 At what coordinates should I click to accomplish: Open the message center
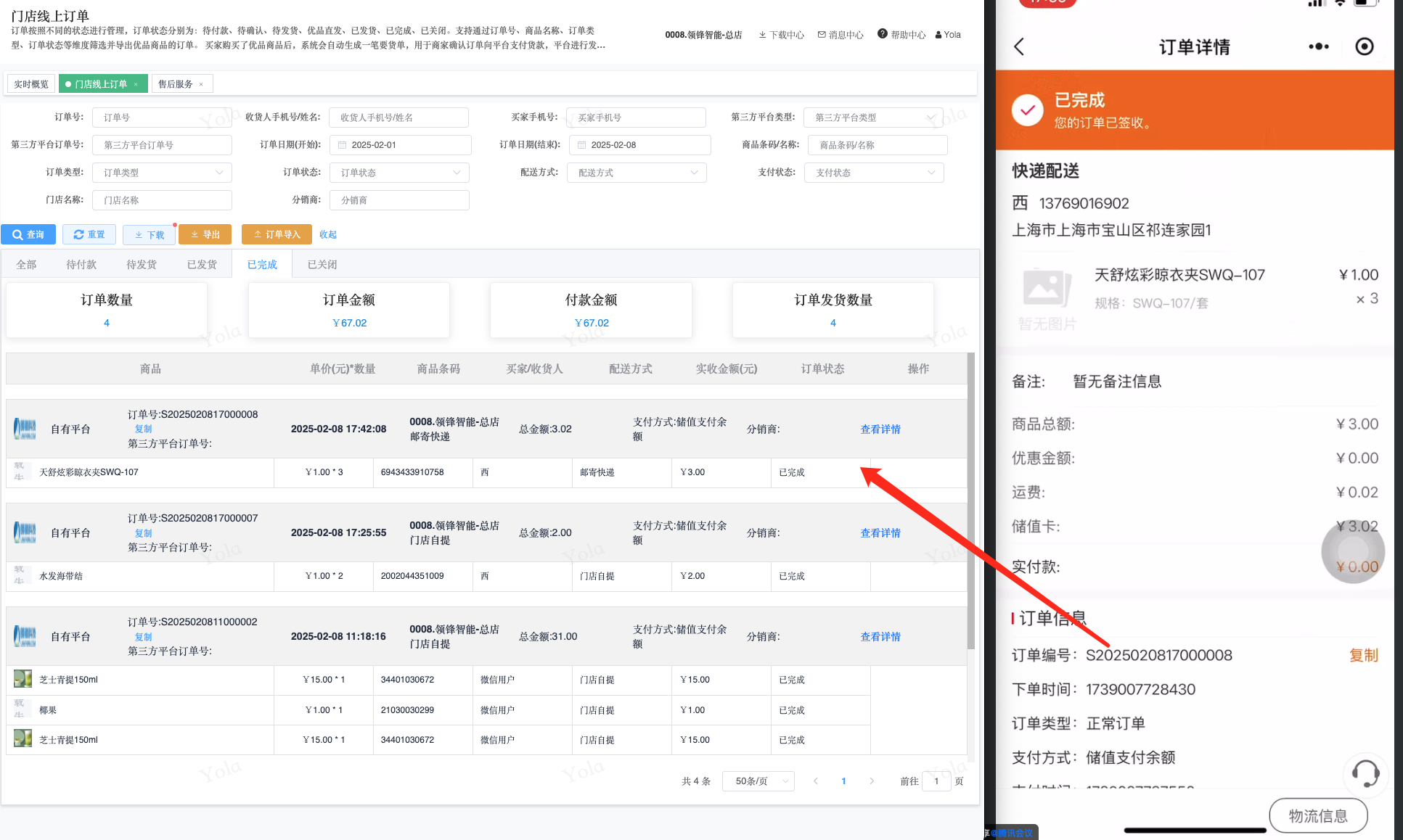(x=840, y=35)
